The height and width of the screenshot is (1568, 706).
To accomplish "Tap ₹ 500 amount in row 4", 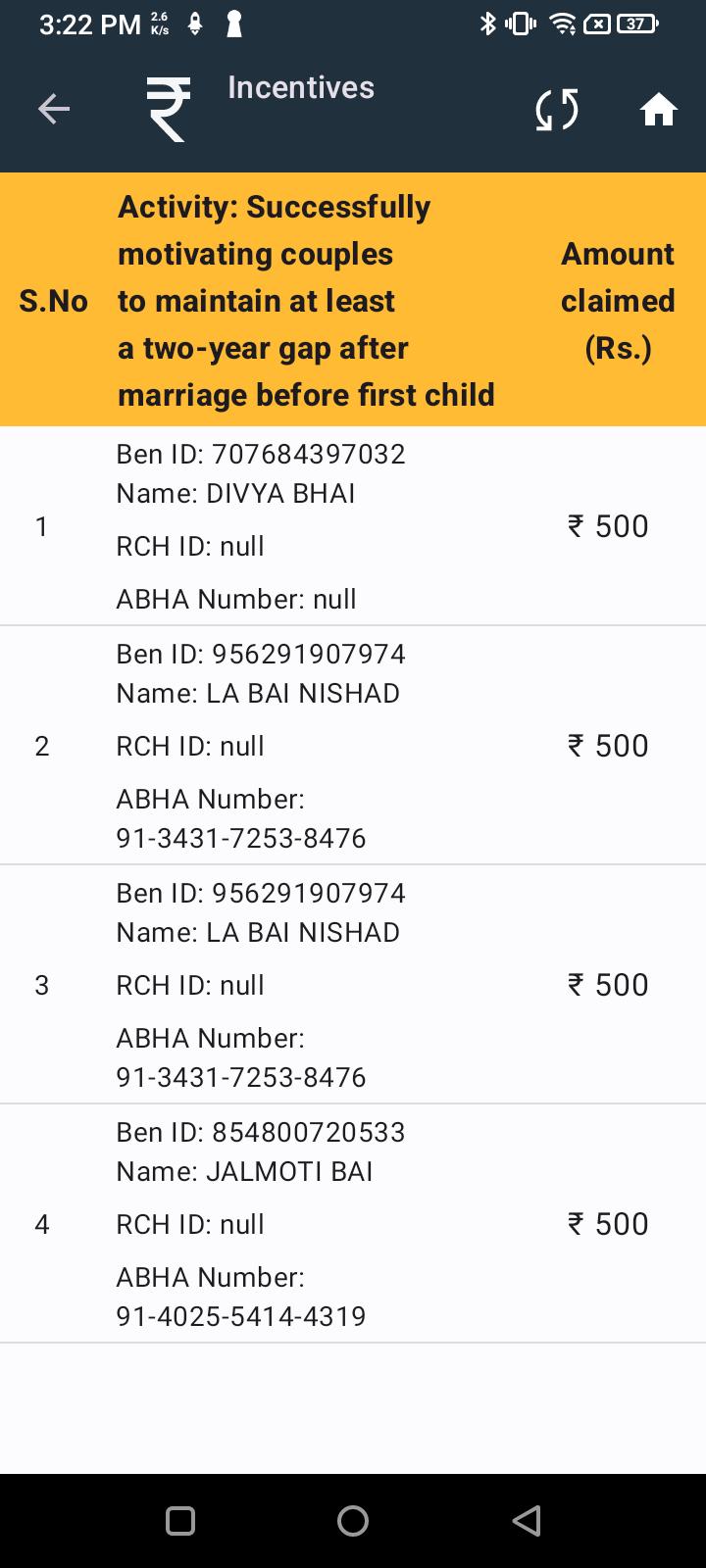I will point(608,1224).
